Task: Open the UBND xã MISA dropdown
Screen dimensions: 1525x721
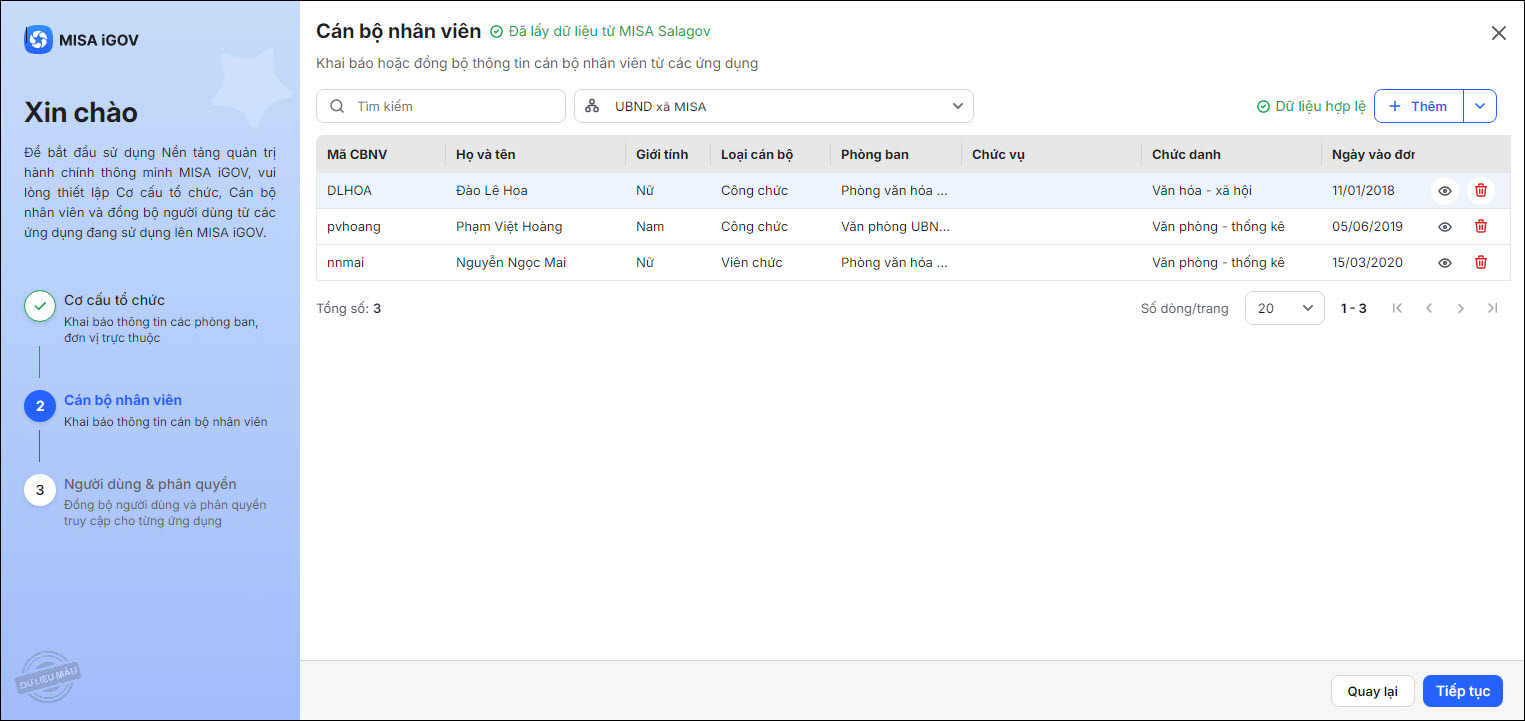Action: (773, 106)
